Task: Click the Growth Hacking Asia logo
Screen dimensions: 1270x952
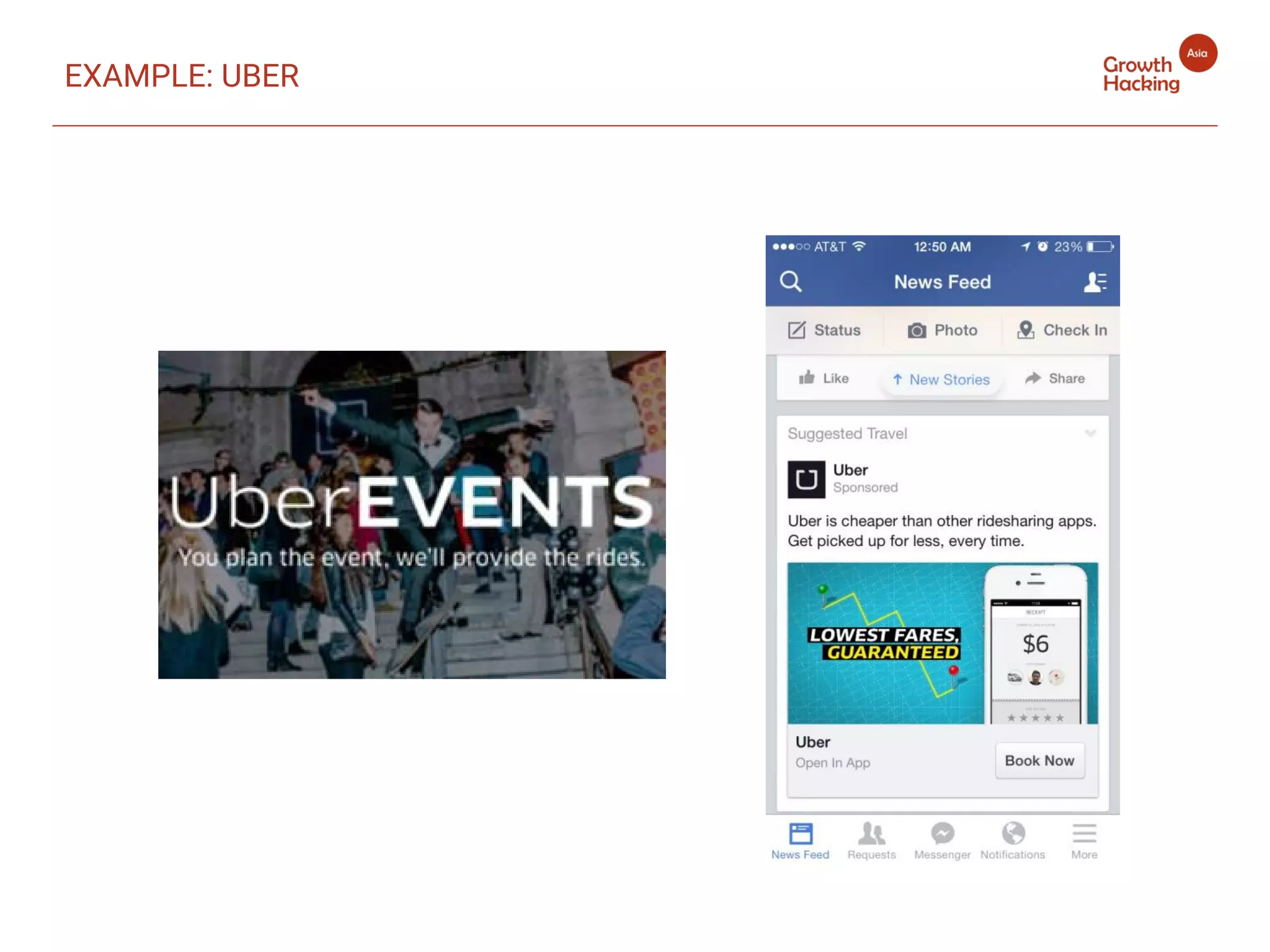Action: pos(1160,64)
